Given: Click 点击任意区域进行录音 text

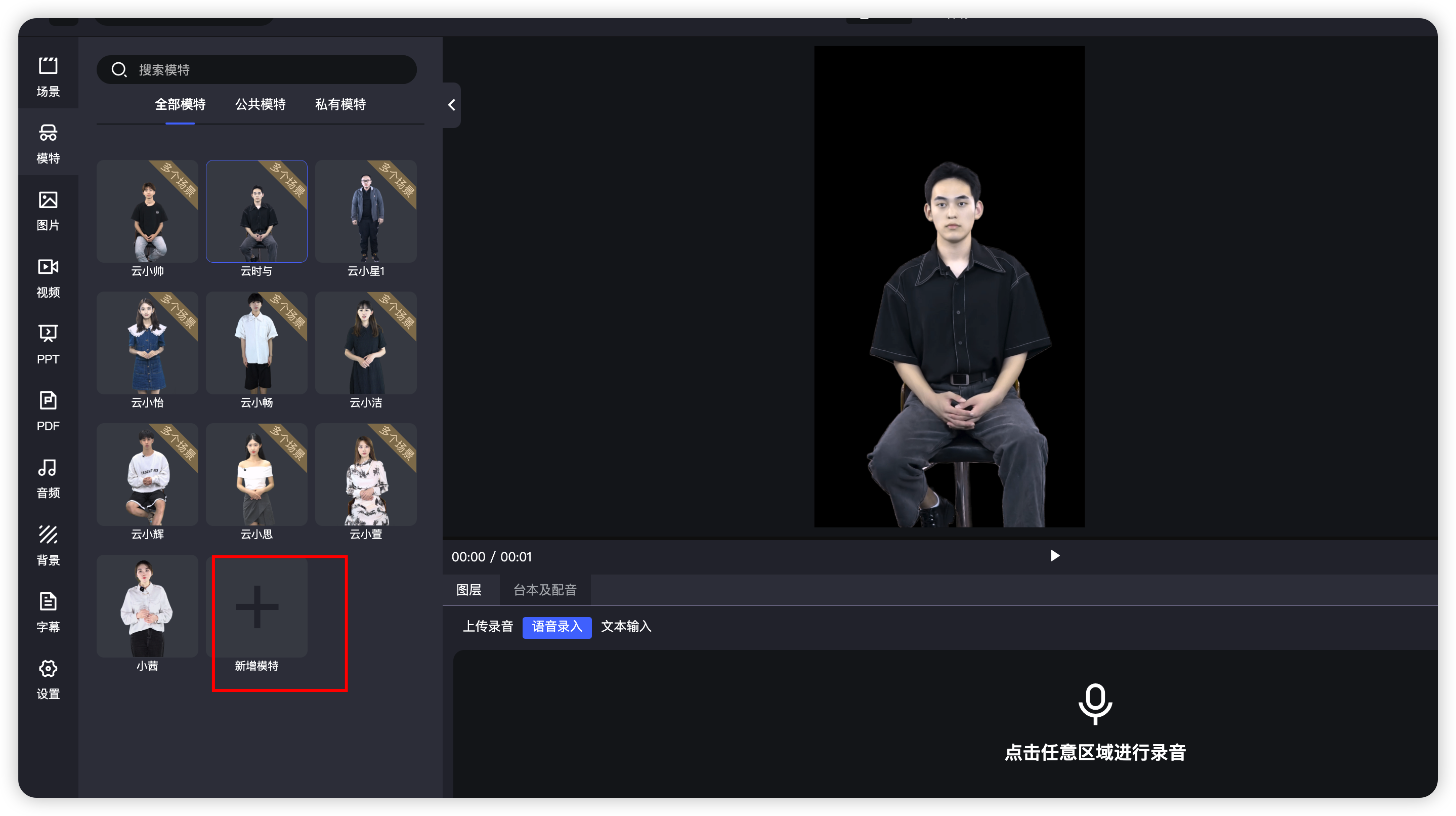Looking at the screenshot, I should (x=1095, y=752).
